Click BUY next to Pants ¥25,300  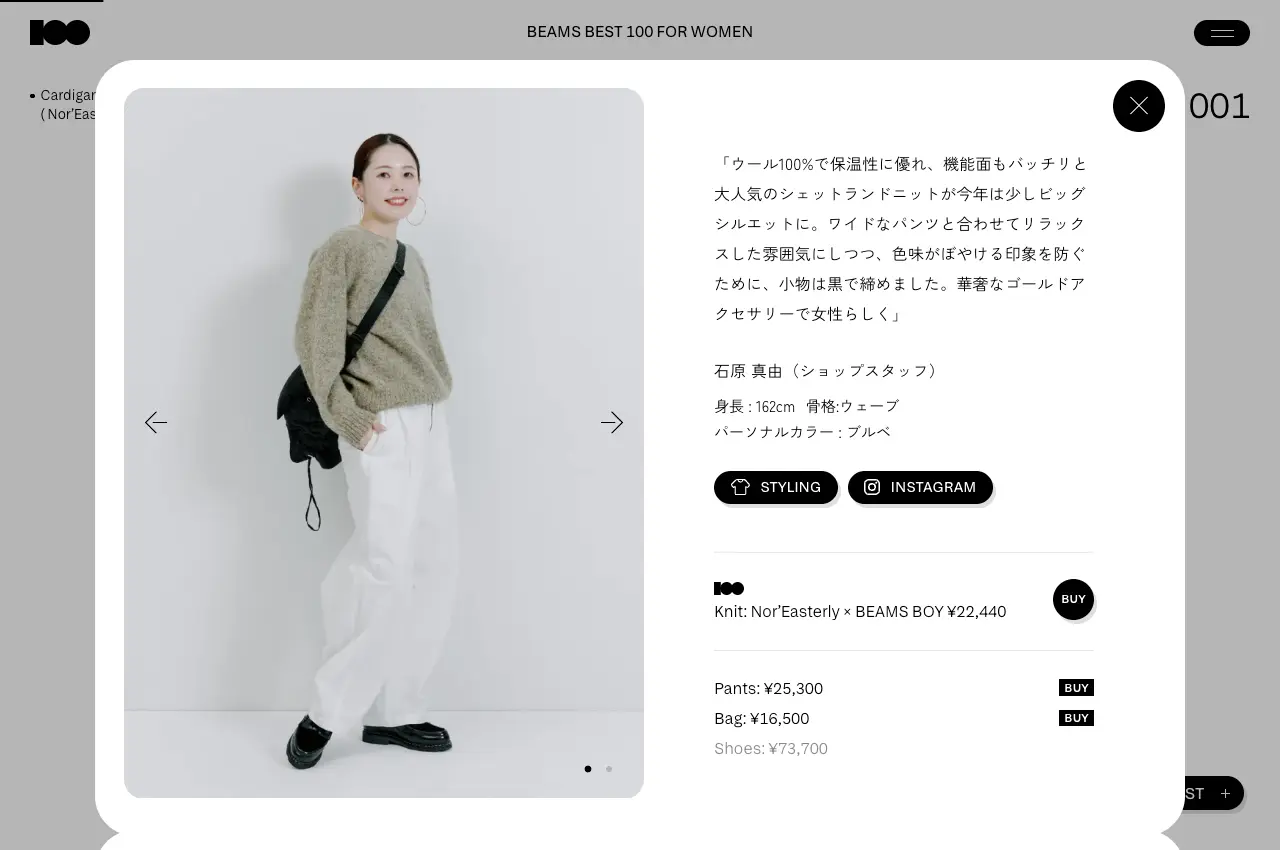[1076, 688]
